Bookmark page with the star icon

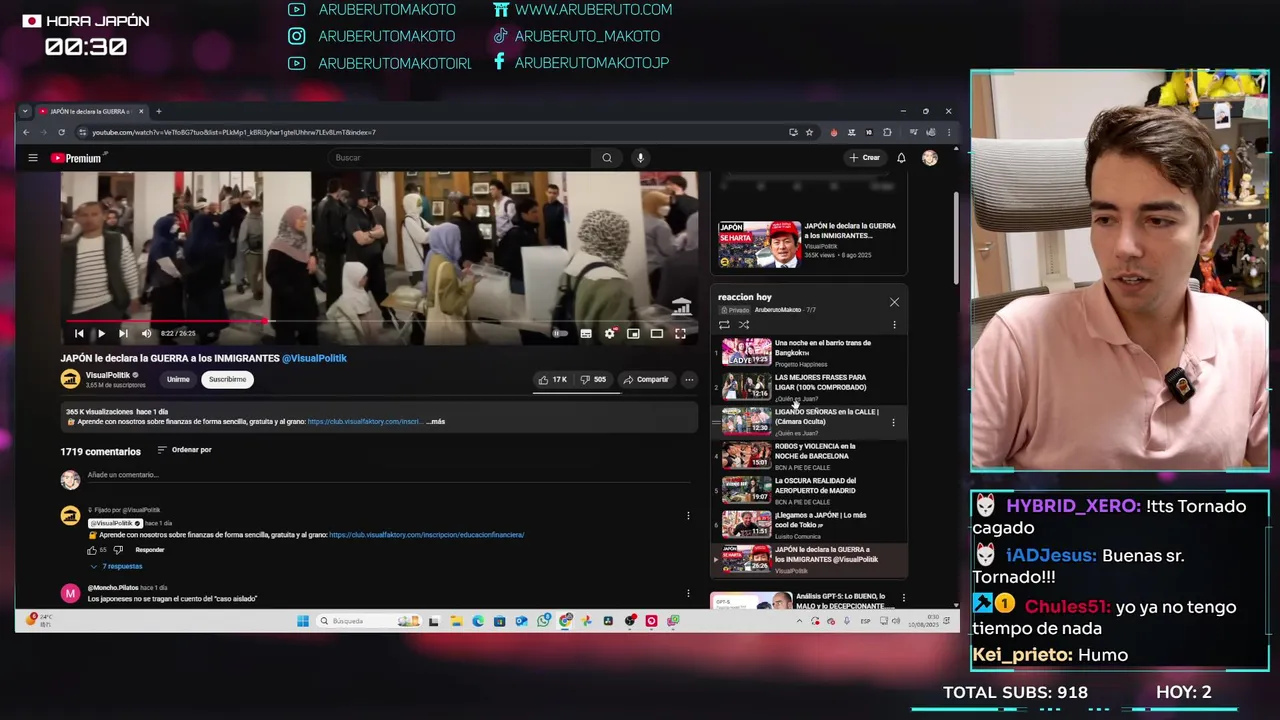click(809, 132)
